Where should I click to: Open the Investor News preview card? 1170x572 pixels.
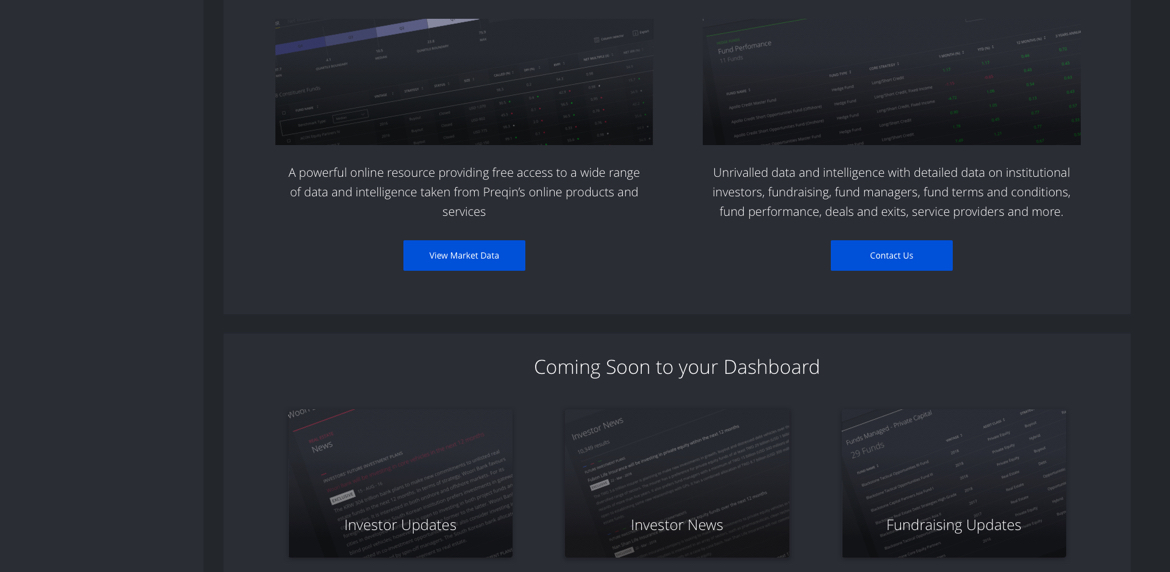(677, 483)
